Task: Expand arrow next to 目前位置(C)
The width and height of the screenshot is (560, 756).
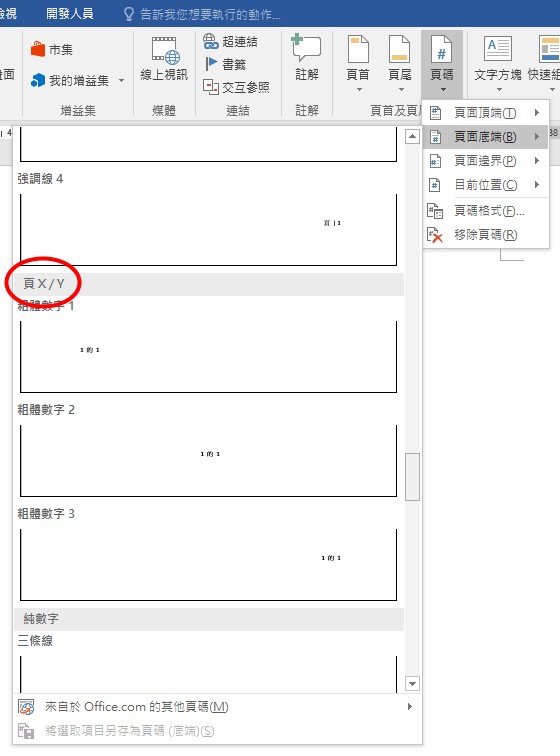Action: click(x=537, y=185)
